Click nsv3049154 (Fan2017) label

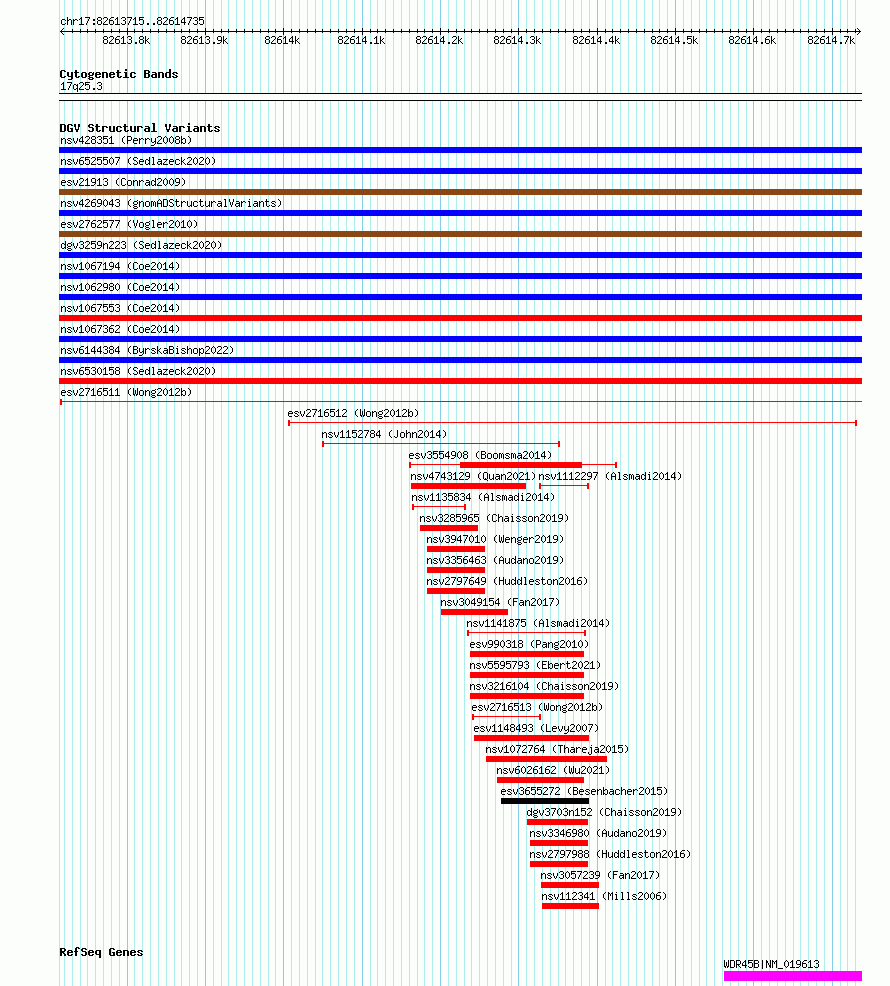click(x=500, y=602)
